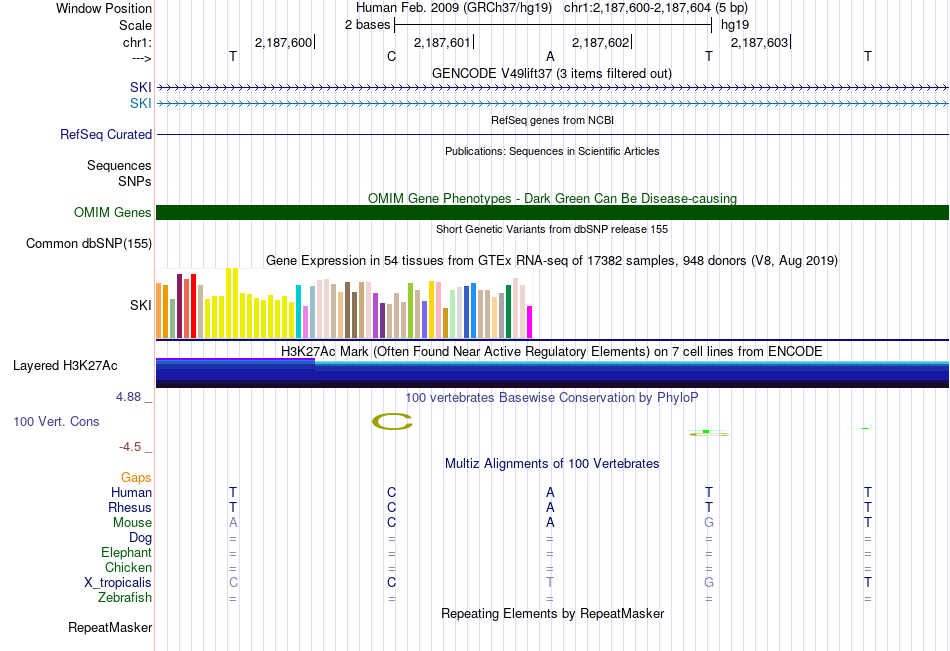The height and width of the screenshot is (651, 950).
Task: Click the Human species row label
Action: tap(131, 492)
